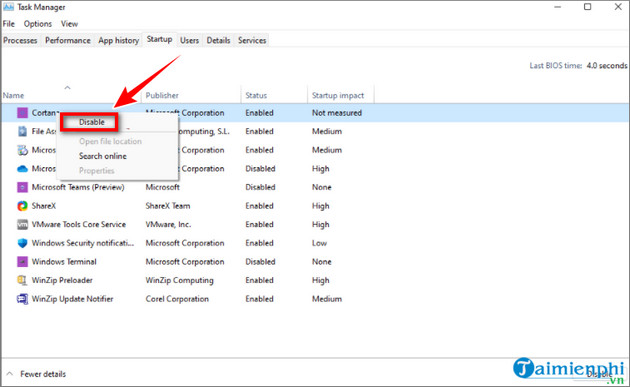The width and height of the screenshot is (630, 387).
Task: Click the Cortana app icon
Action: coord(22,113)
